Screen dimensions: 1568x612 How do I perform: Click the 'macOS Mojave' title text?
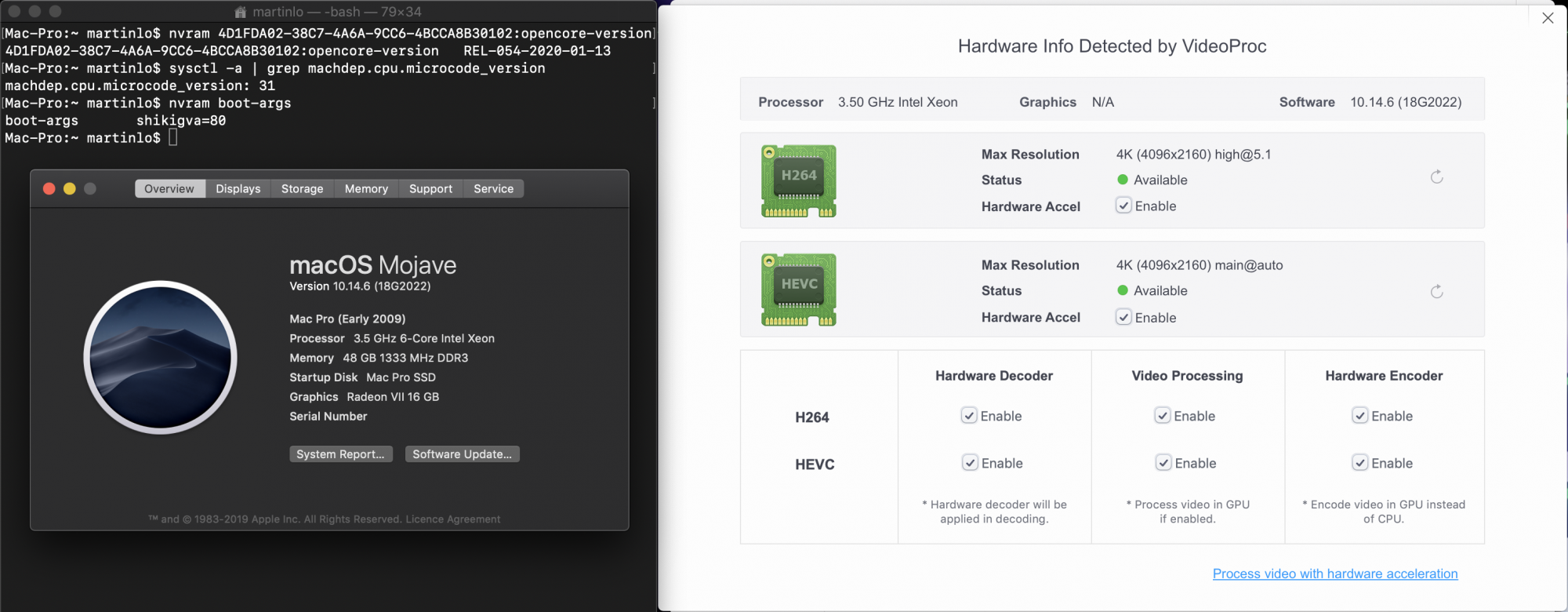point(373,265)
